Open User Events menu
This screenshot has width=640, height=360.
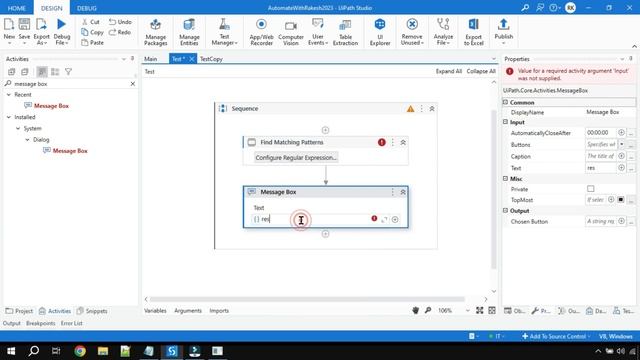click(318, 32)
